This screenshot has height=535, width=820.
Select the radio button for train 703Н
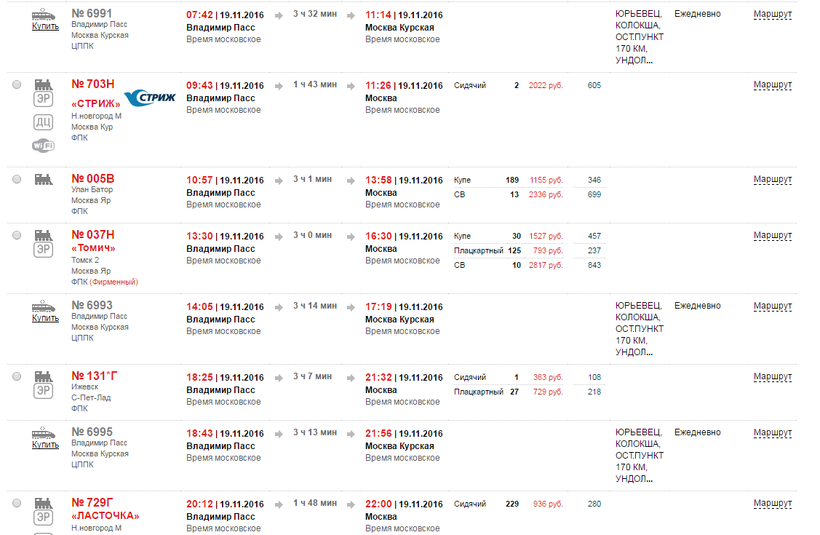pyautogui.click(x=17, y=85)
